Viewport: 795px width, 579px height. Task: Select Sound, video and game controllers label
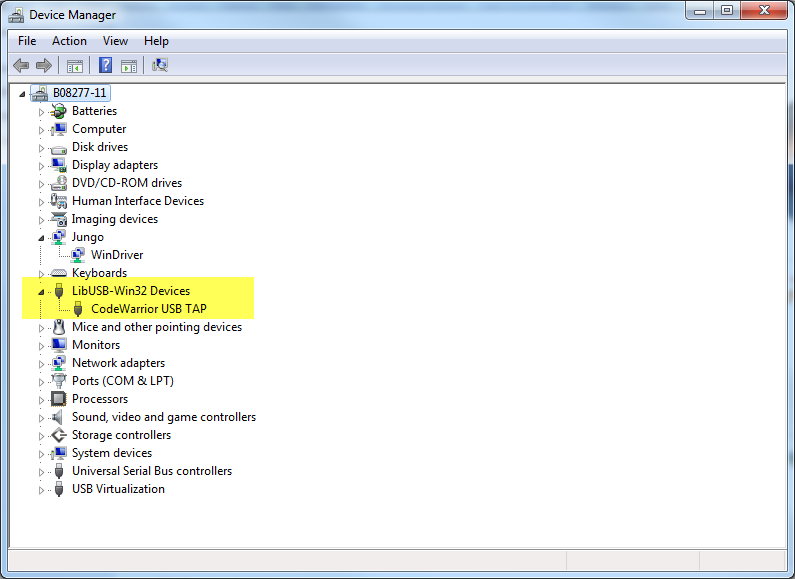tap(164, 417)
